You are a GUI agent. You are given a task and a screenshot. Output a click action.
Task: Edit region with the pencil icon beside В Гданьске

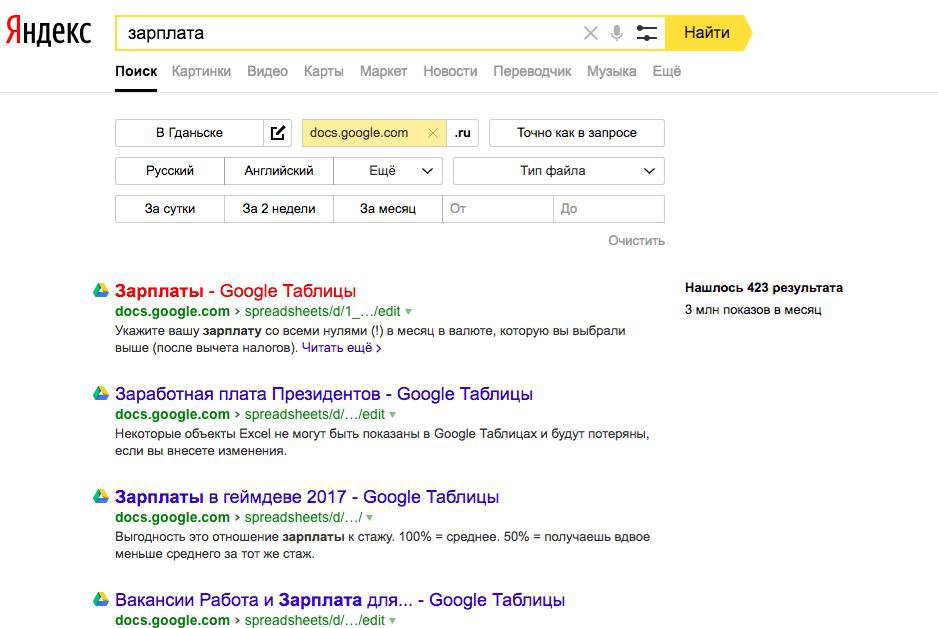coord(278,133)
